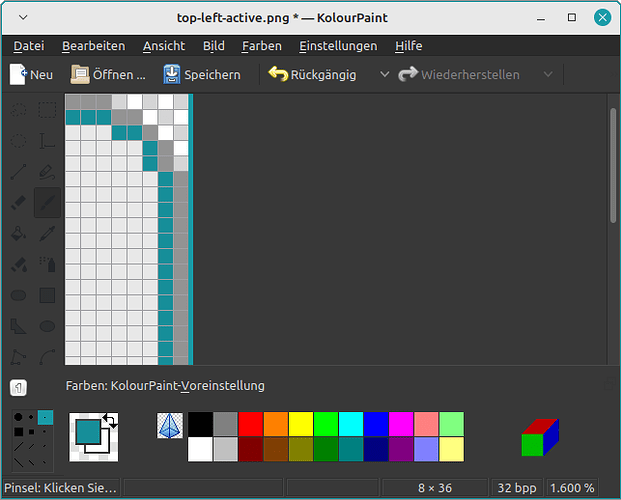The height and width of the screenshot is (500, 621).
Task: Select the Pen tool
Action: pos(47,172)
